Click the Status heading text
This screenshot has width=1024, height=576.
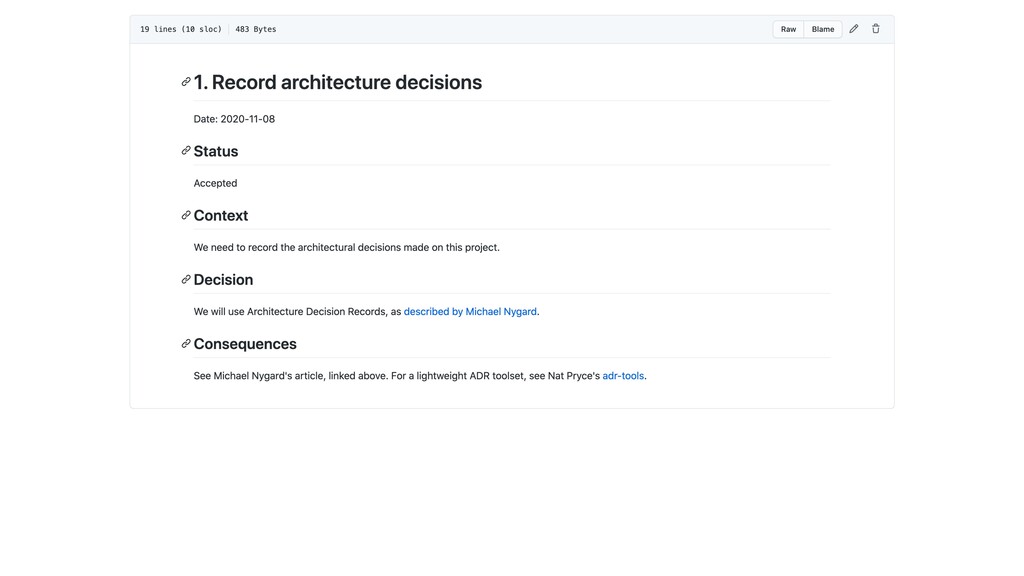pyautogui.click(x=216, y=151)
